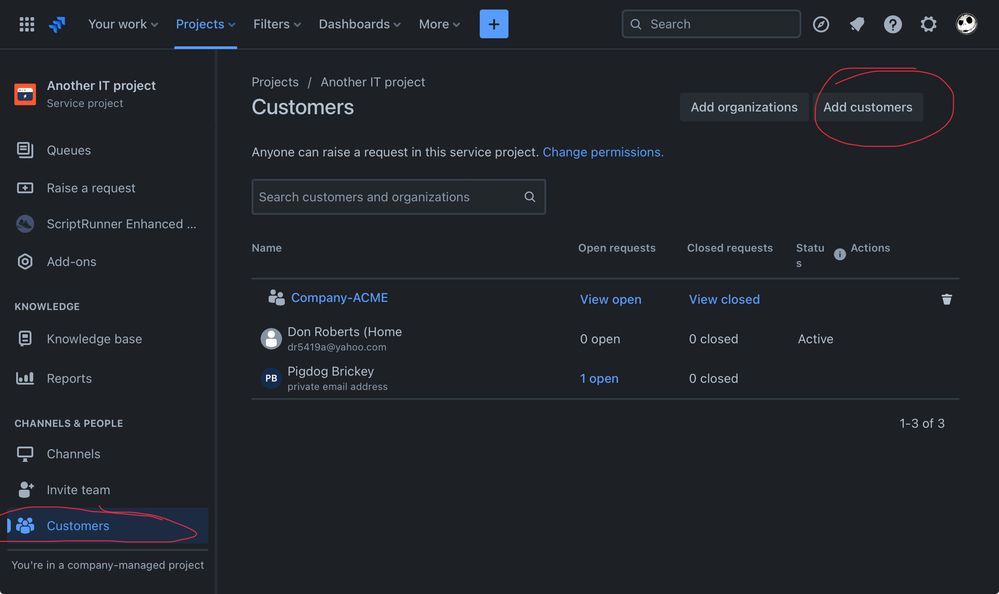The image size is (999, 594).
Task: Click the Add organizations button
Action: click(744, 107)
